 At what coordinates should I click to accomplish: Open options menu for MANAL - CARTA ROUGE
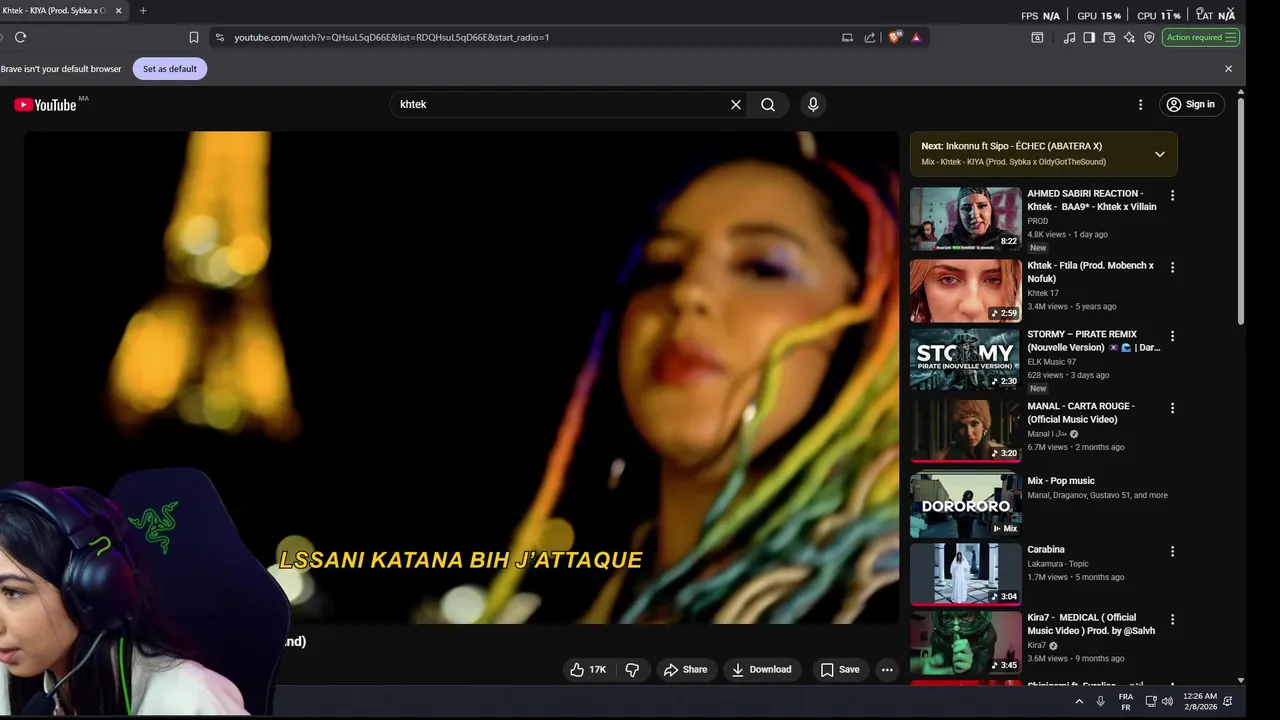[1173, 408]
